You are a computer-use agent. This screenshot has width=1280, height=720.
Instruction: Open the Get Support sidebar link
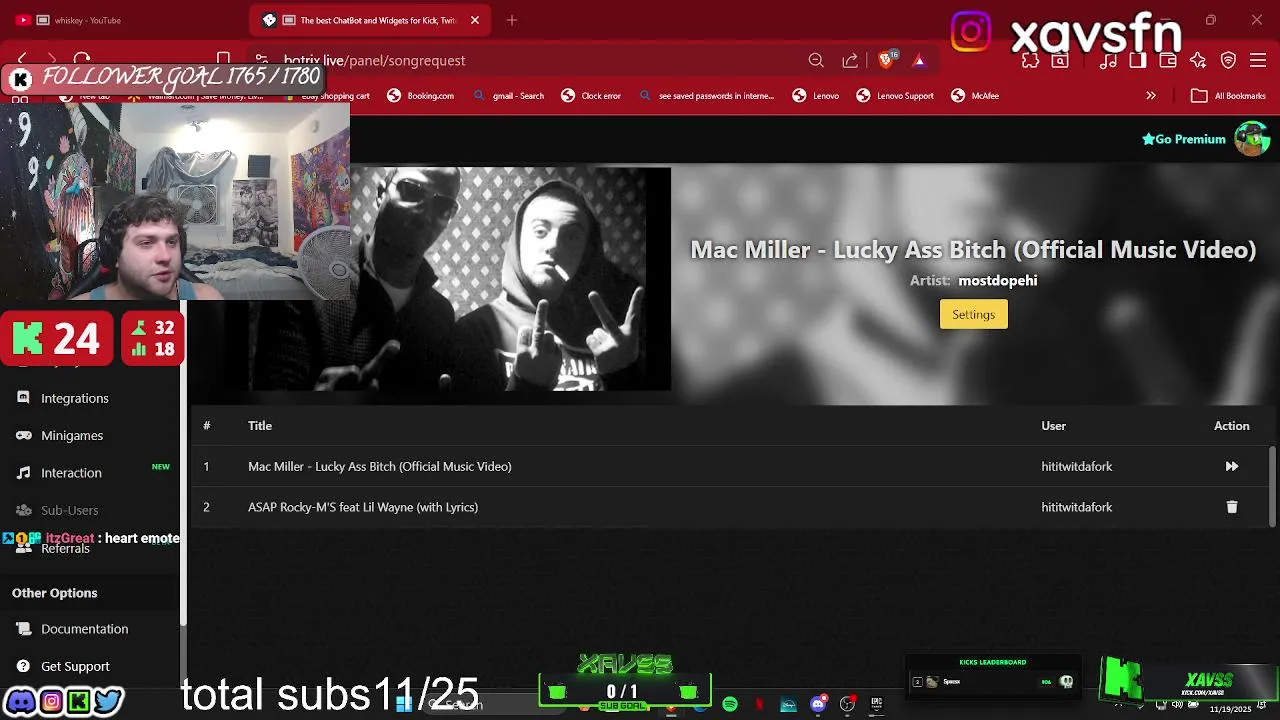tap(75, 666)
